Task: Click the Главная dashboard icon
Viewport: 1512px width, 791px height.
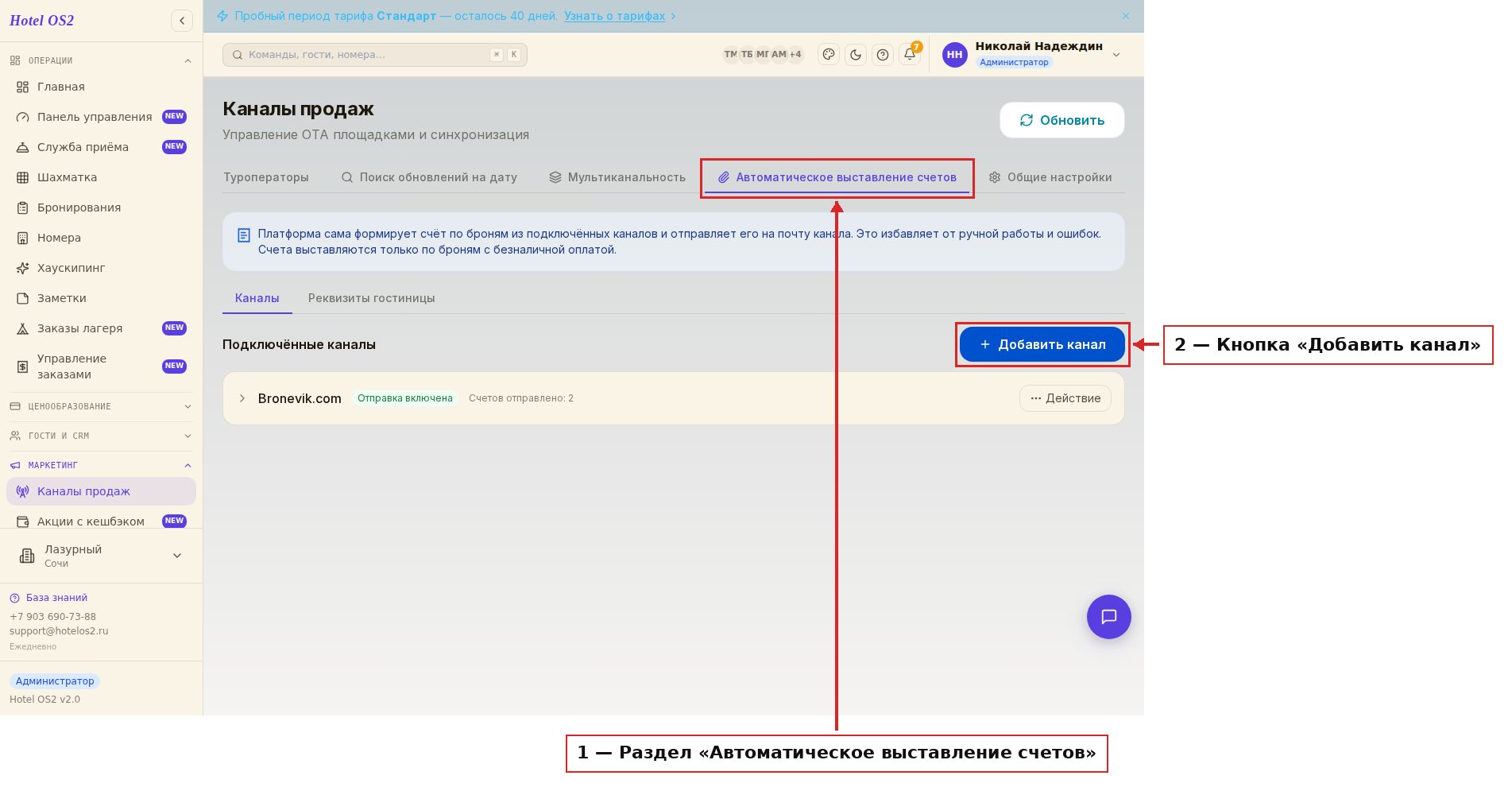Action: 23,87
